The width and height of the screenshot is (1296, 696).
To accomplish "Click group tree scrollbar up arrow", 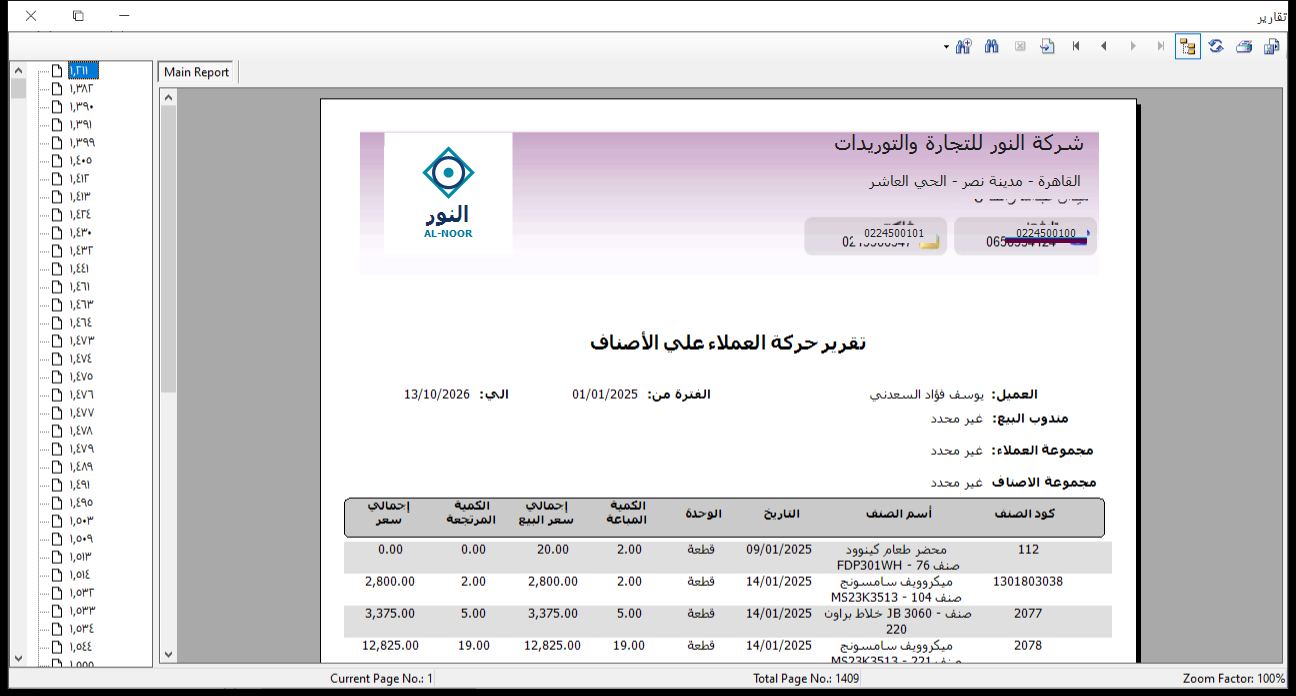I will click(17, 71).
